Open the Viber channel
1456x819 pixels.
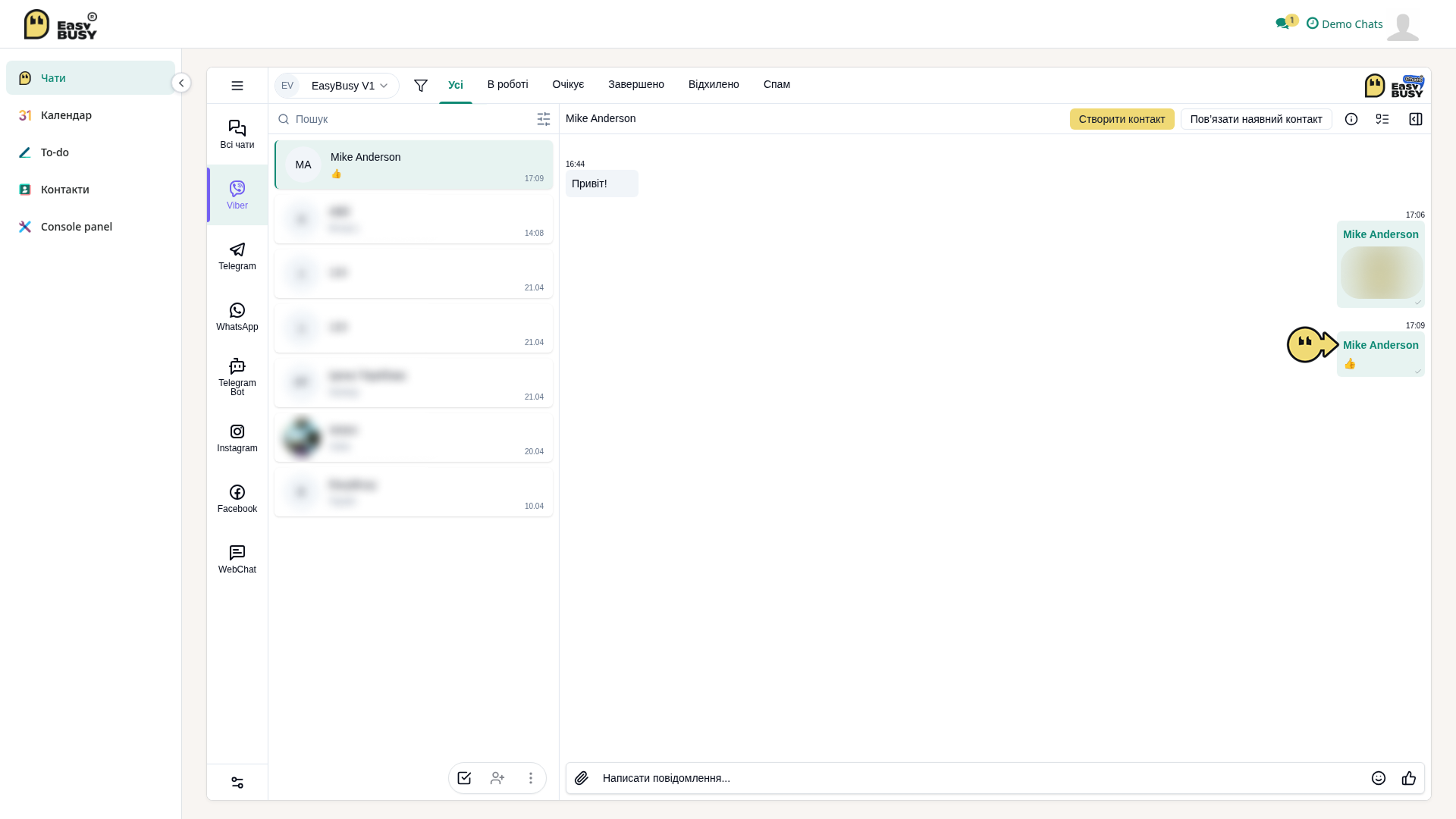click(237, 195)
